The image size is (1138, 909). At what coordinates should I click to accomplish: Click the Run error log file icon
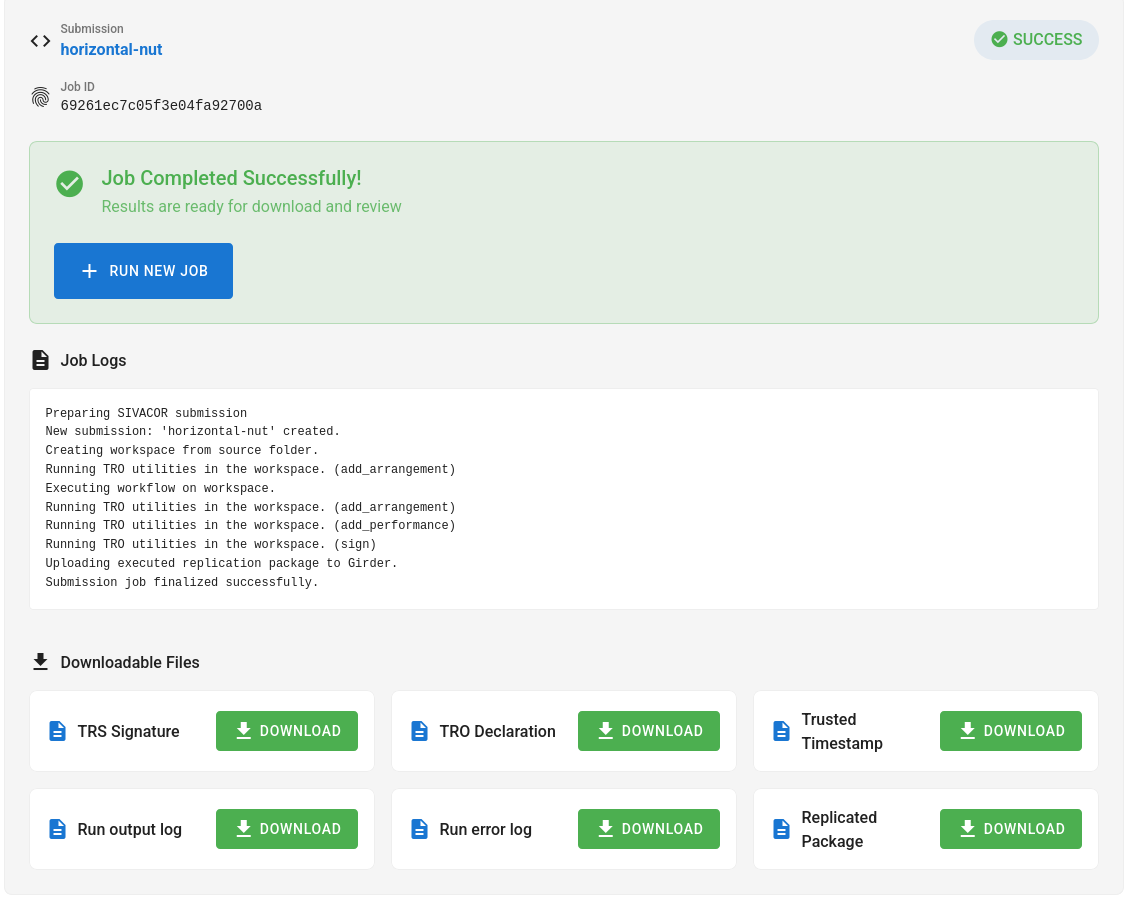420,829
